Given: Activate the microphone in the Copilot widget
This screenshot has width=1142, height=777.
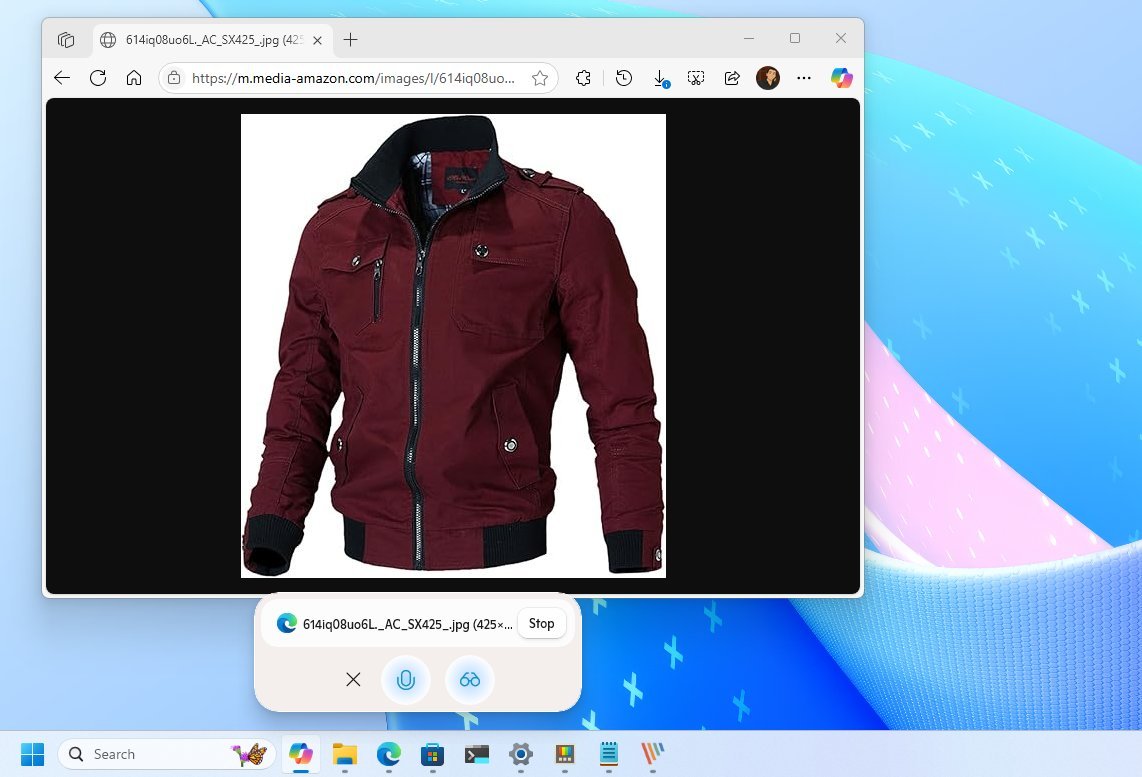Looking at the screenshot, I should [406, 679].
